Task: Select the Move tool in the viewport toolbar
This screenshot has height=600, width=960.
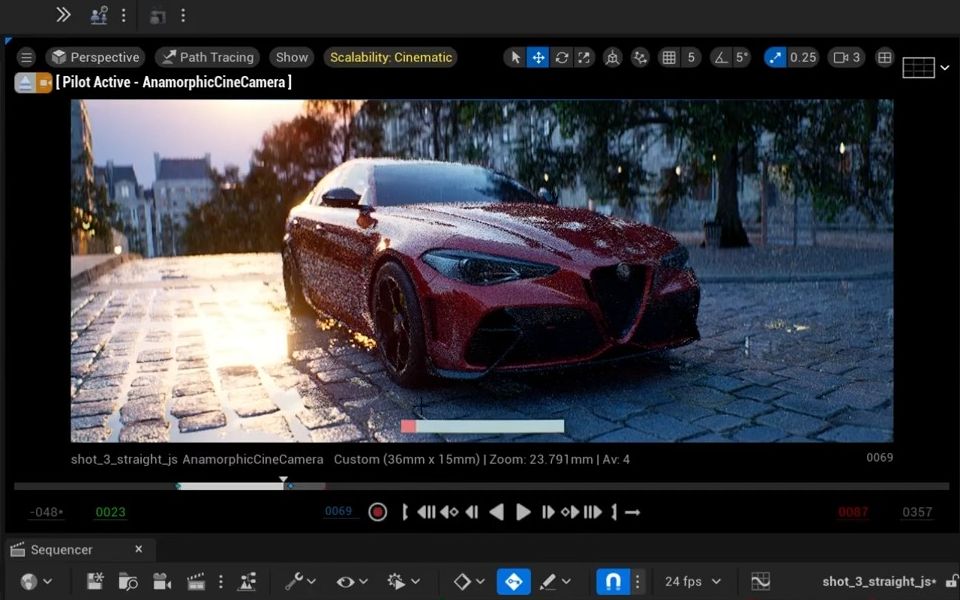Action: [538, 57]
